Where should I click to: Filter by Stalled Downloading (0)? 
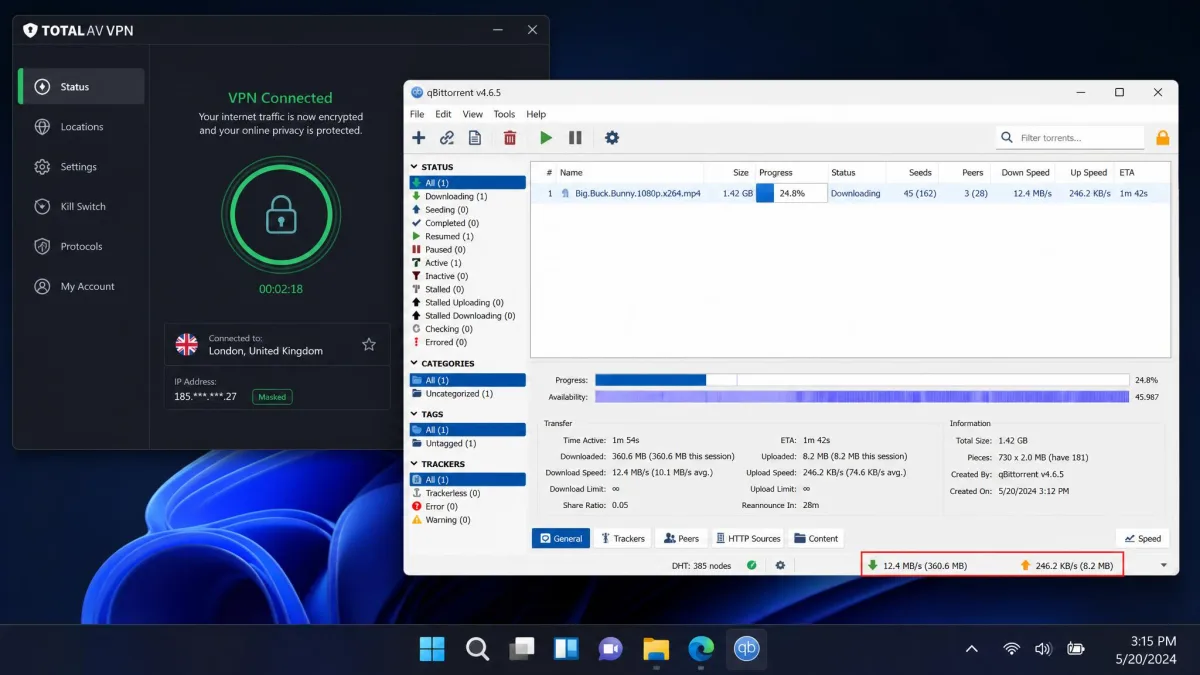pyautogui.click(x=468, y=316)
